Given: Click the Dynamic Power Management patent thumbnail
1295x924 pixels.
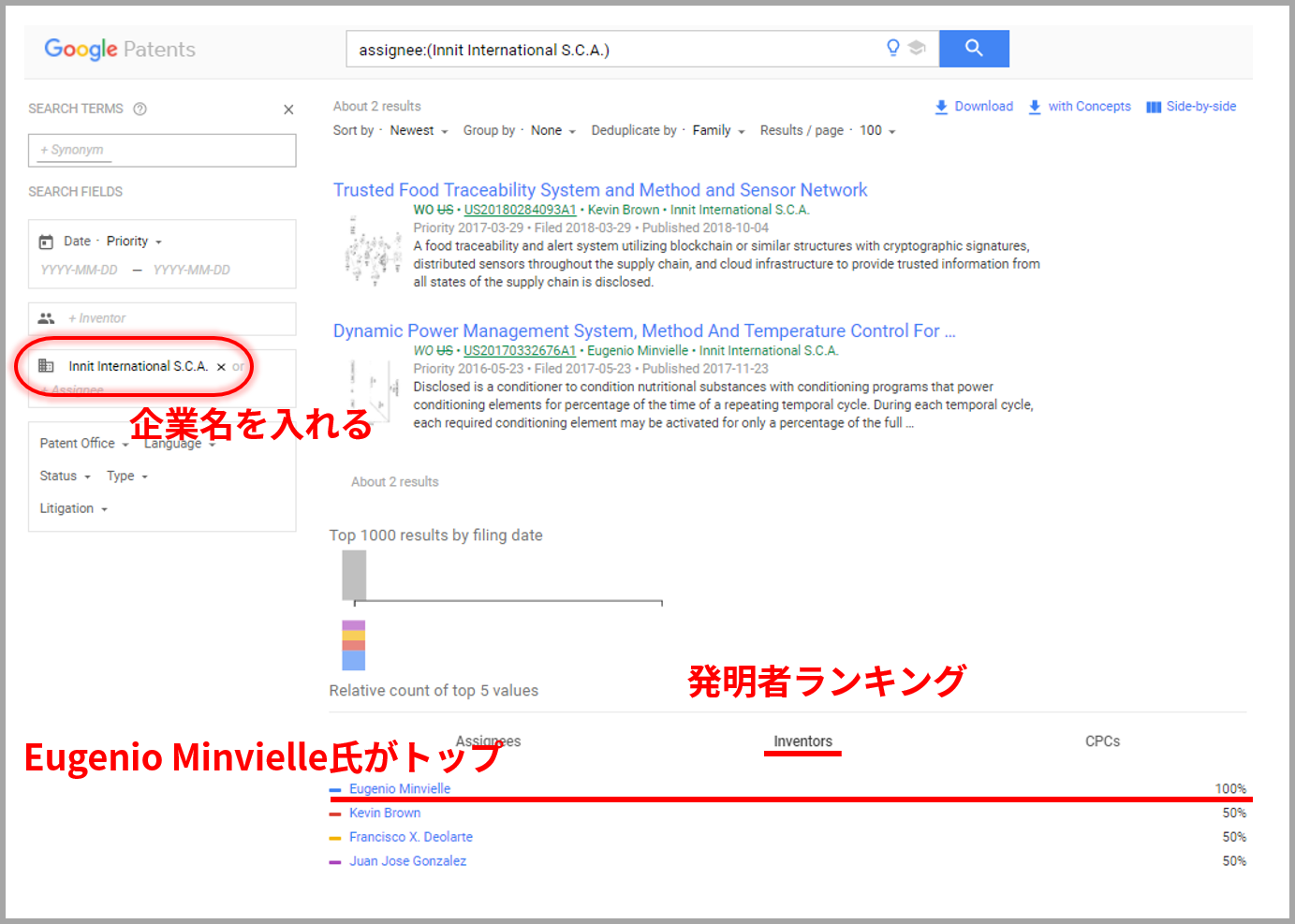Looking at the screenshot, I should pyautogui.click(x=373, y=389).
